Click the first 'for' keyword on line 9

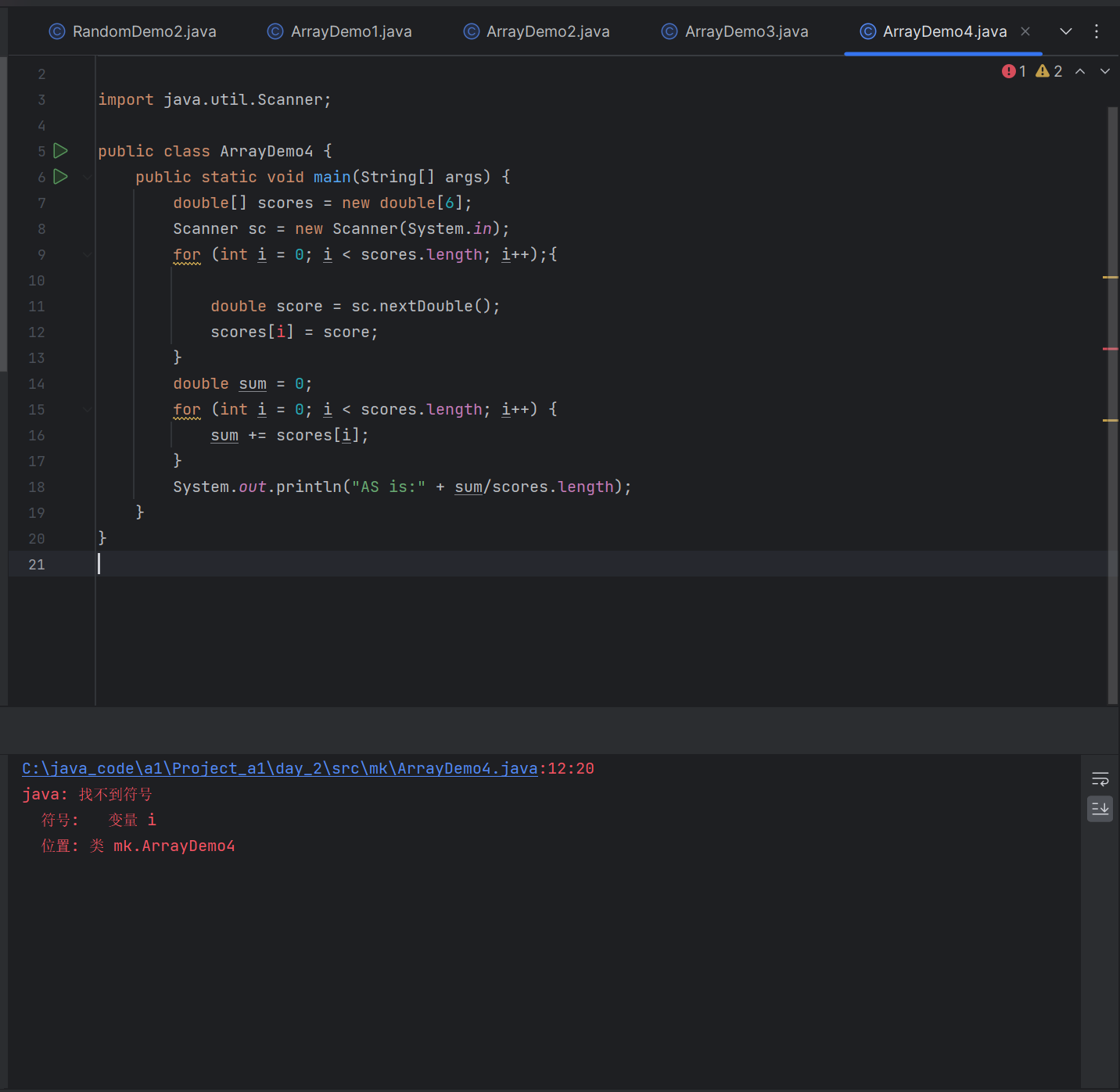(x=187, y=255)
